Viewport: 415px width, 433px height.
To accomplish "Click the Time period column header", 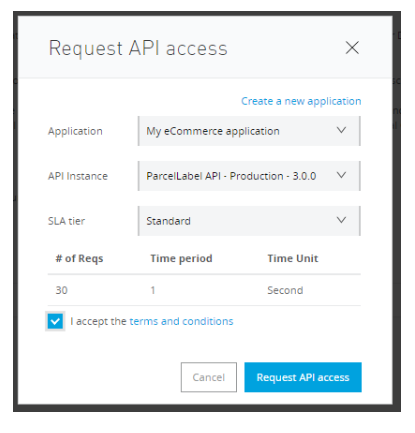I will tap(181, 259).
